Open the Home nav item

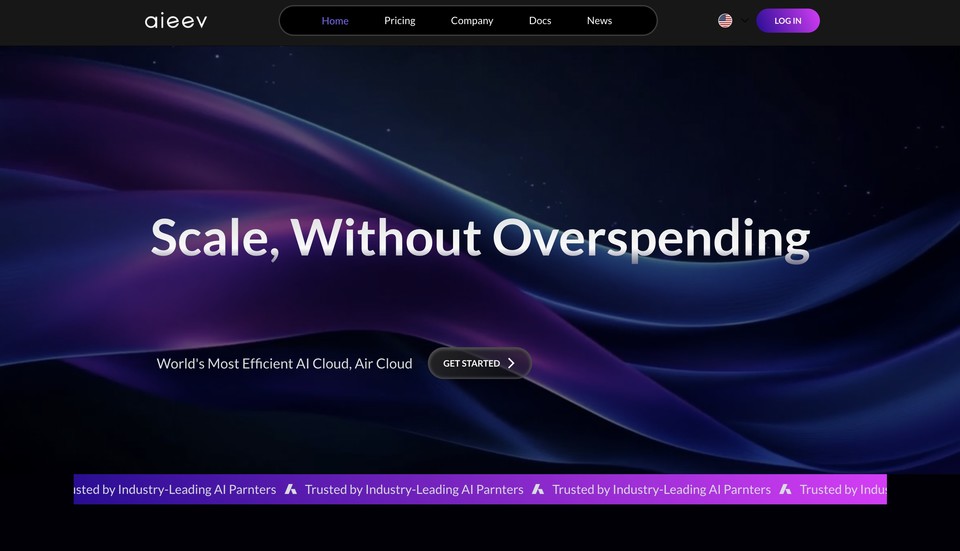(x=335, y=21)
